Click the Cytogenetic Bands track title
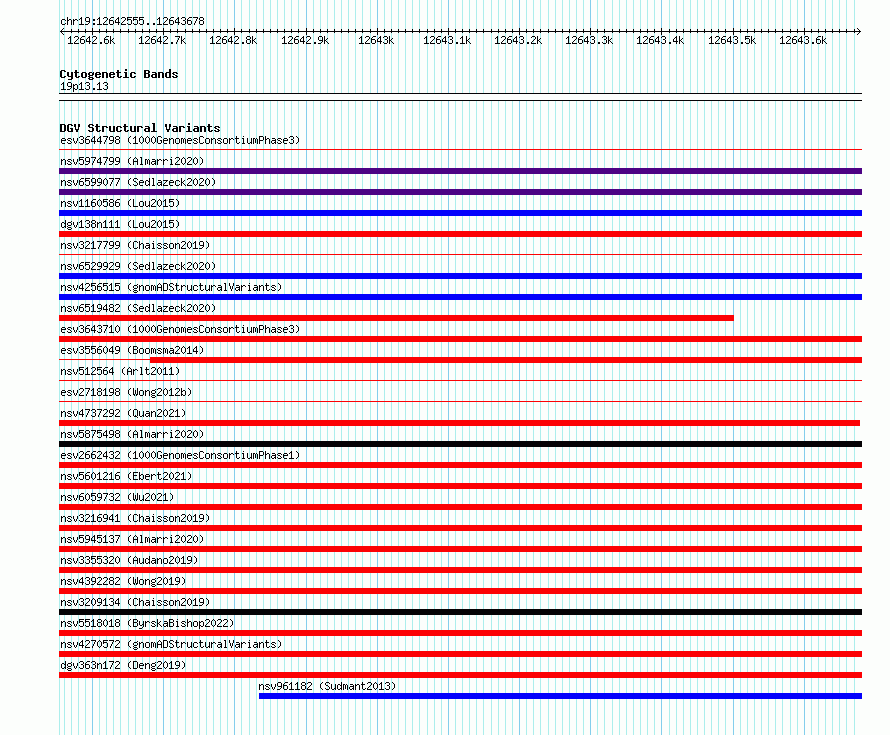The image size is (890, 735). click(x=119, y=74)
